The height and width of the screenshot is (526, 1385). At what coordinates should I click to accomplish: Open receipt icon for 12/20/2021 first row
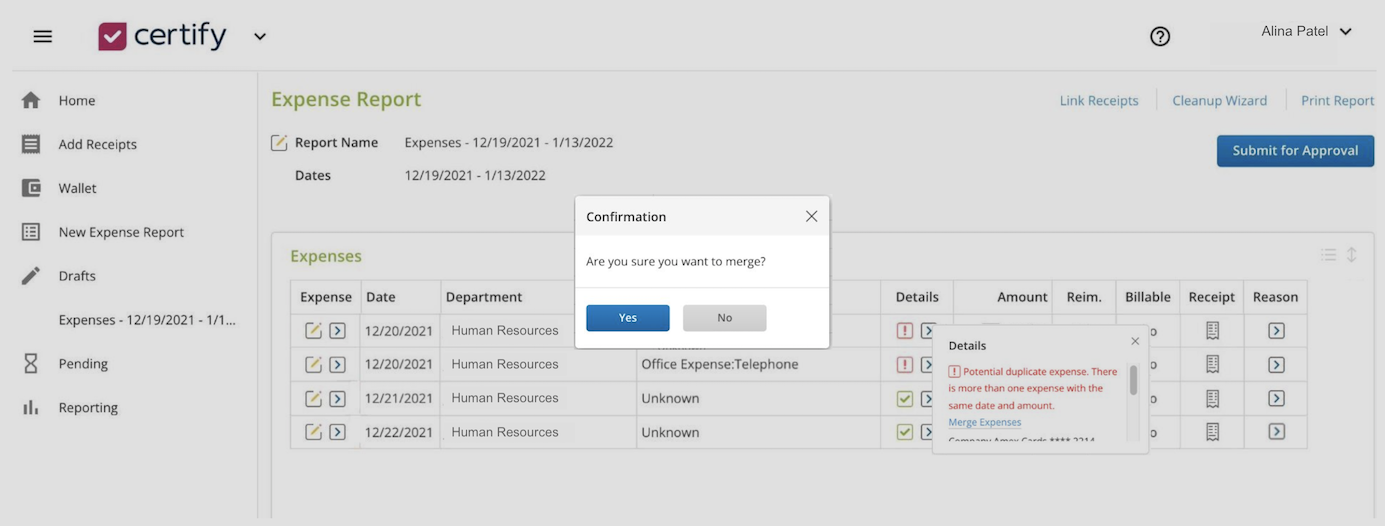1212,331
